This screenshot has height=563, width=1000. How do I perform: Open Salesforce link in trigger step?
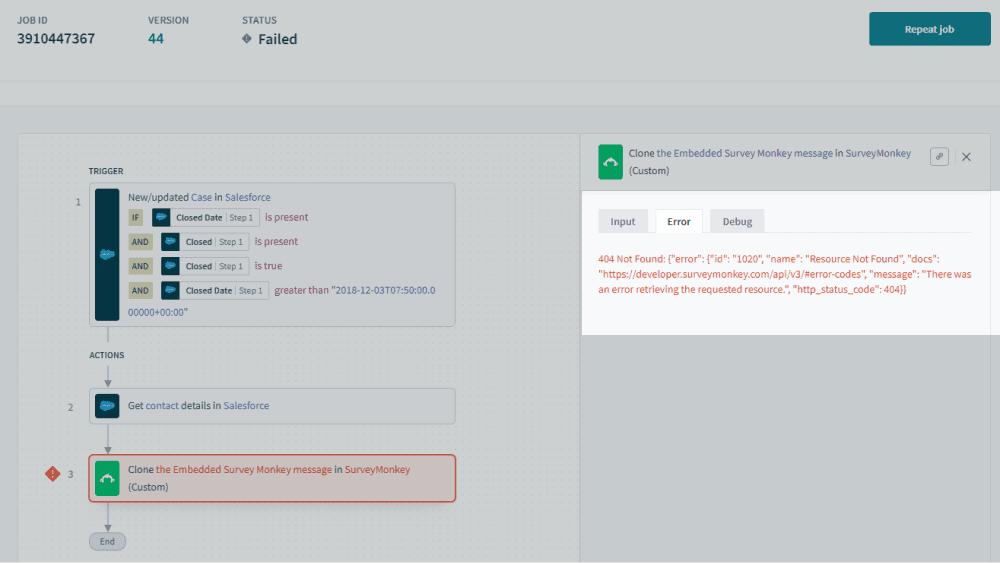(247, 197)
